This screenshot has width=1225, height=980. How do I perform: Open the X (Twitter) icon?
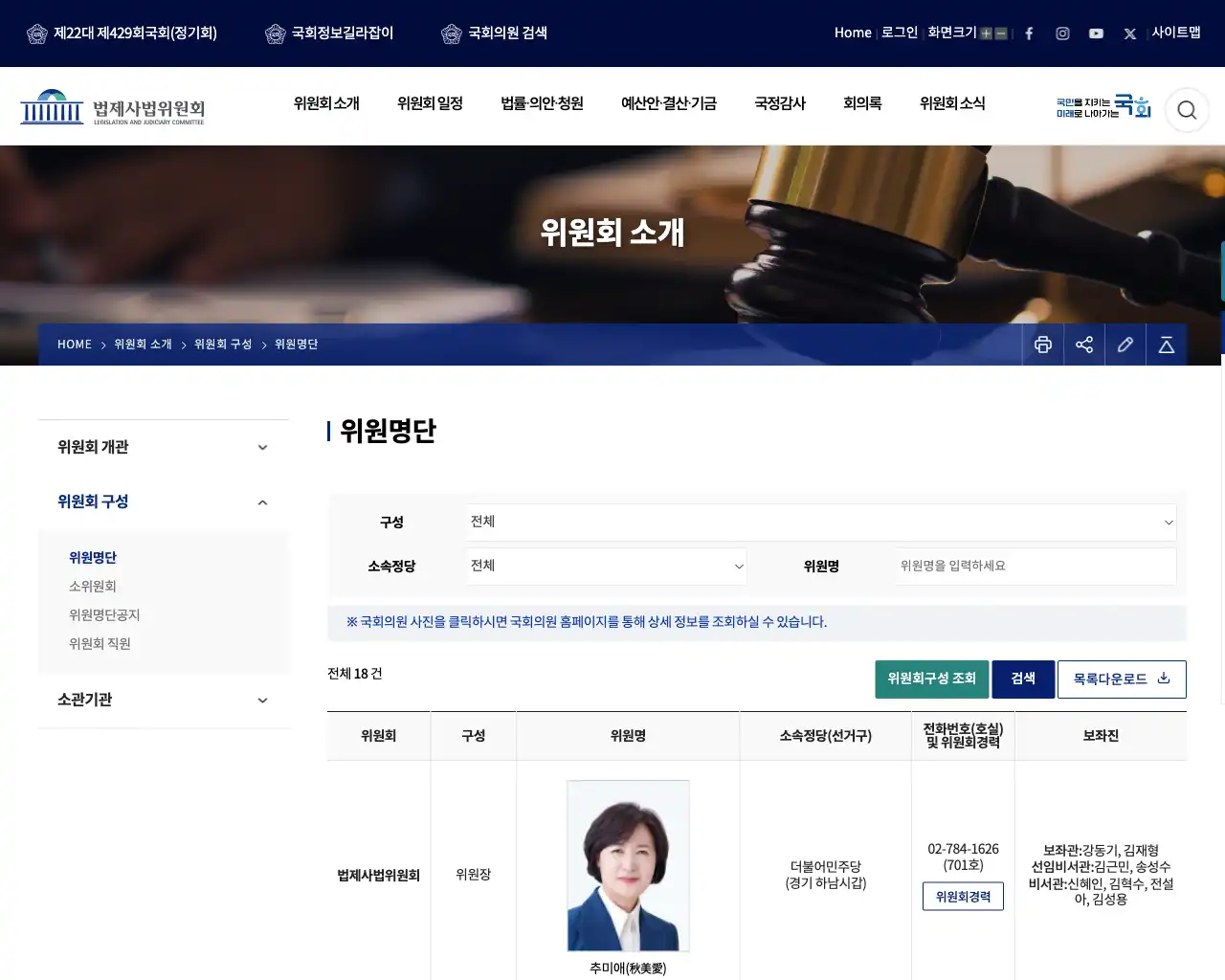coord(1130,33)
